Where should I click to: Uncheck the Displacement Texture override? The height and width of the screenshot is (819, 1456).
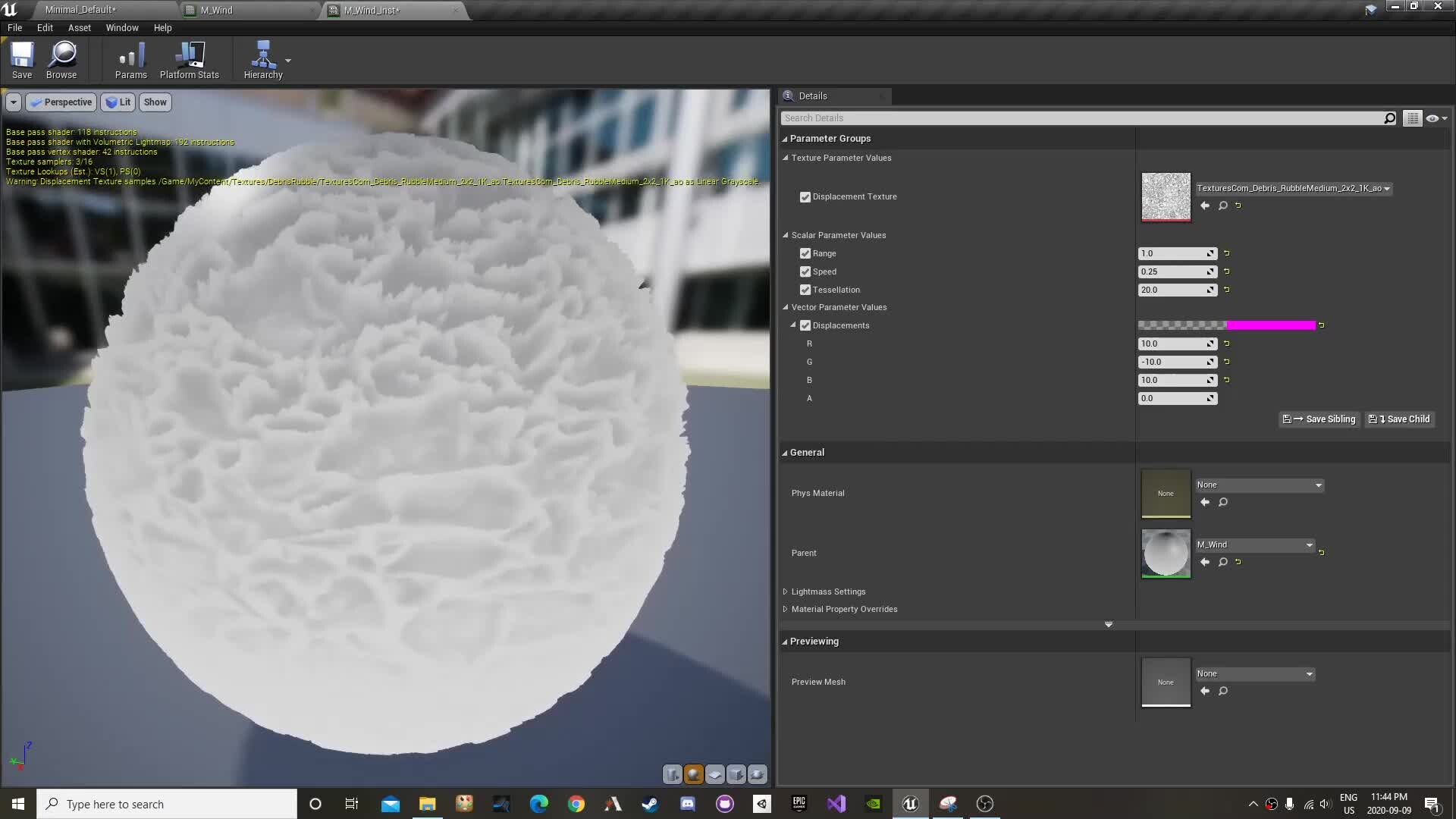point(805,196)
